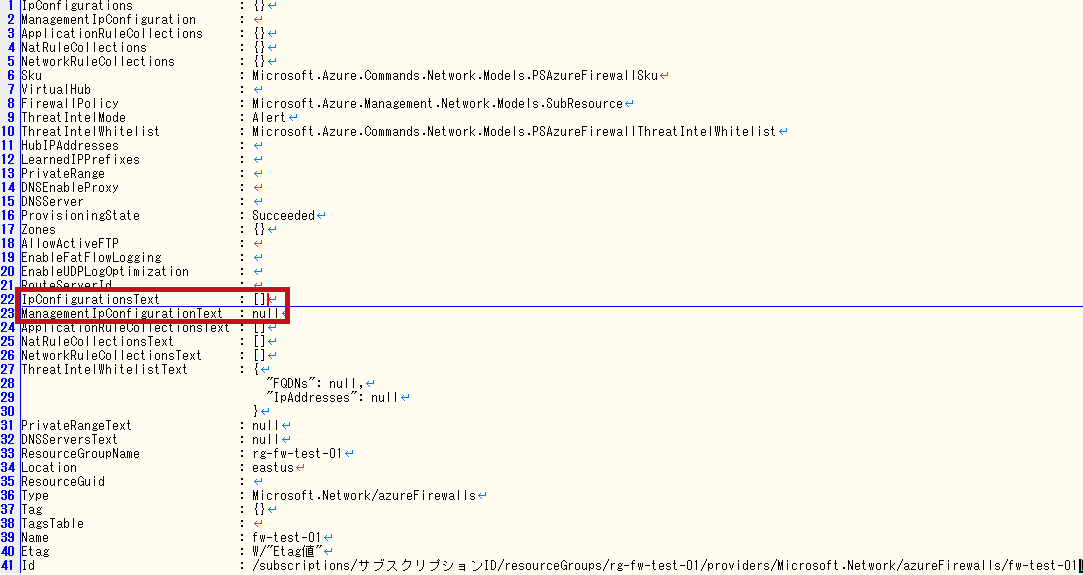Click "DNSEnableProxy" property name
The width and height of the screenshot is (1083, 575).
70,188
